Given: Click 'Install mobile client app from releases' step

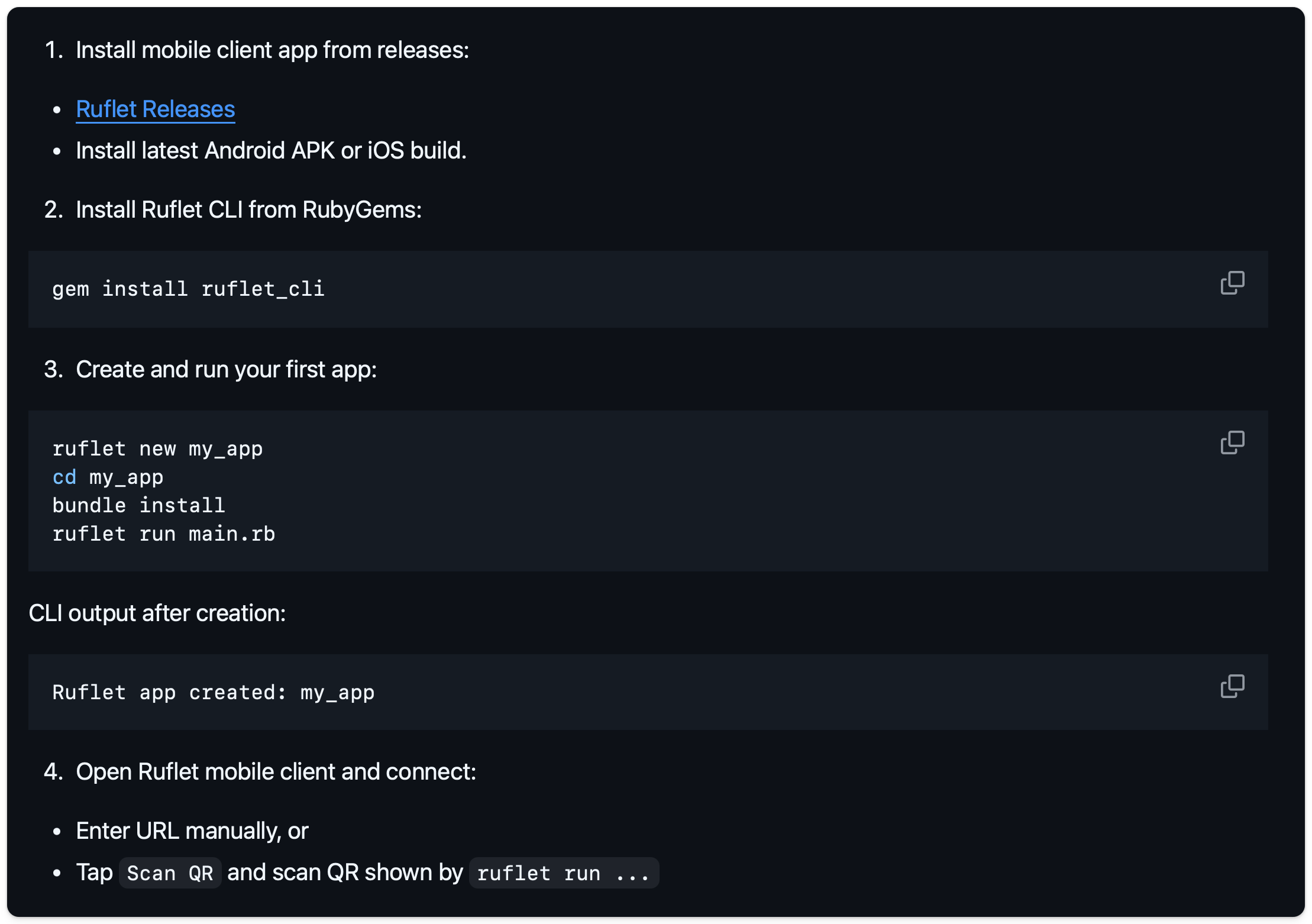Looking at the screenshot, I should (x=272, y=50).
